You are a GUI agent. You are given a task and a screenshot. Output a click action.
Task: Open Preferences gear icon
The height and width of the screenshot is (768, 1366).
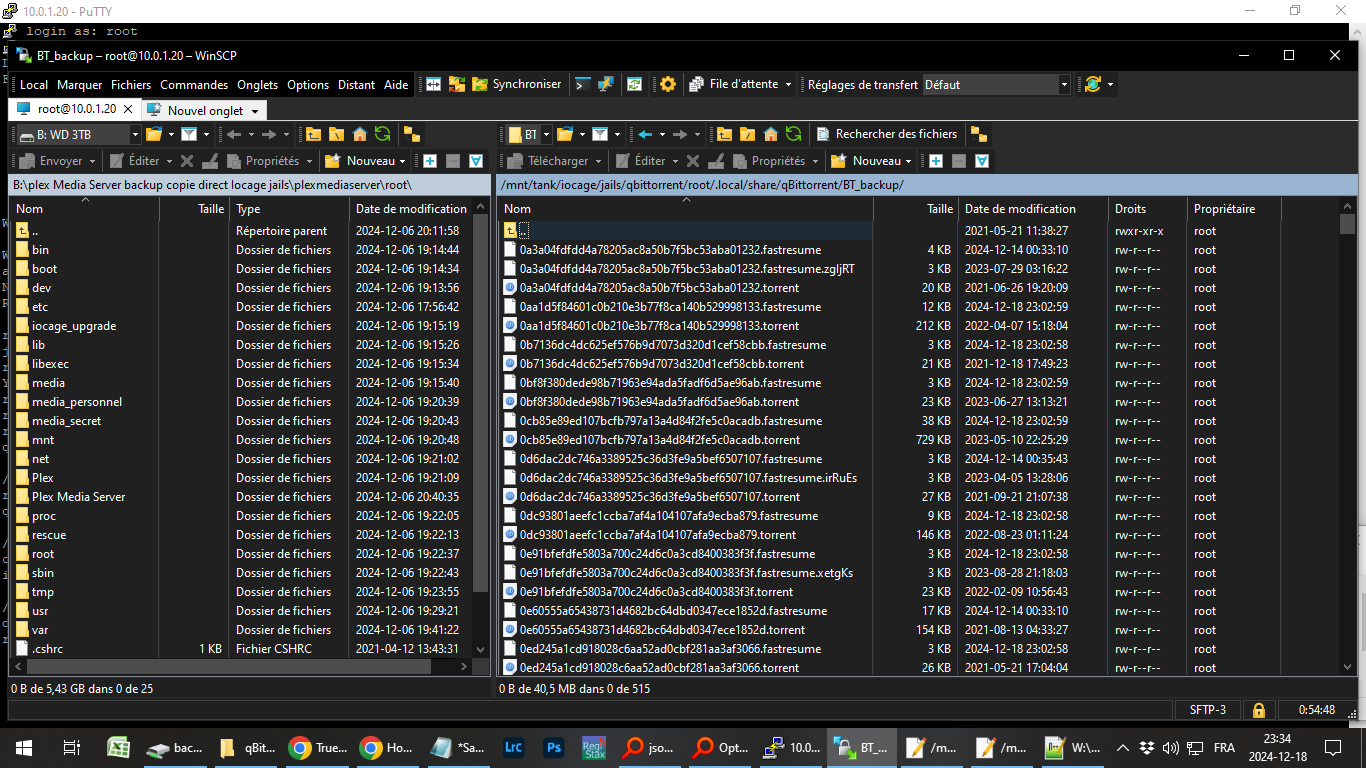pyautogui.click(x=668, y=85)
